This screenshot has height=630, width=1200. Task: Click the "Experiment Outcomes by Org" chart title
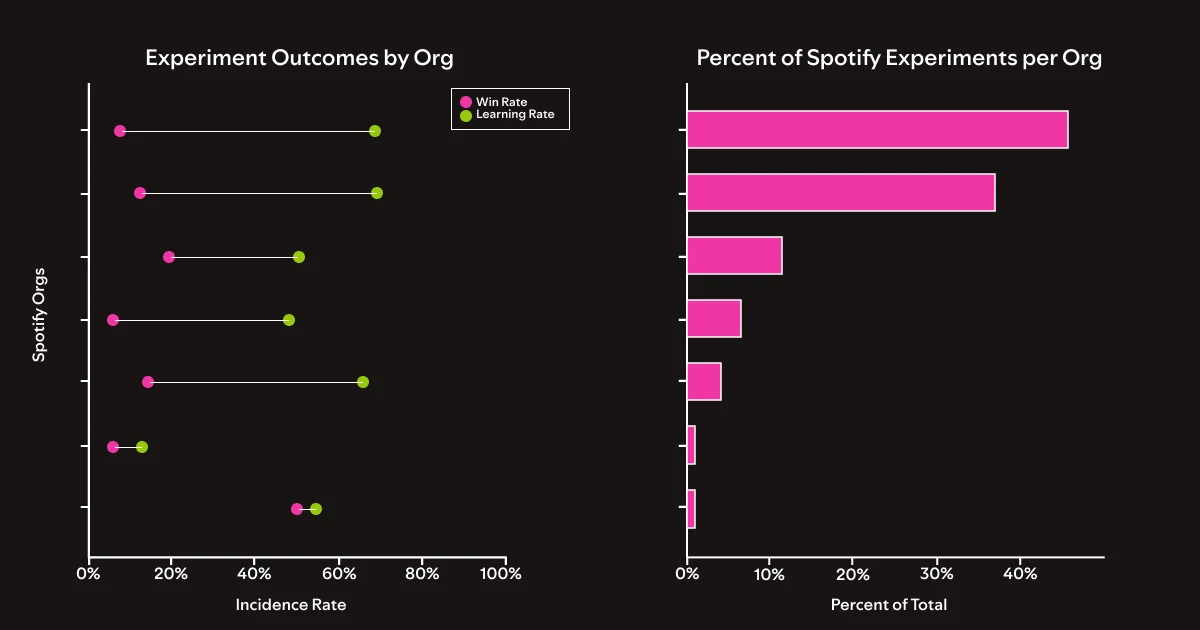(x=299, y=58)
